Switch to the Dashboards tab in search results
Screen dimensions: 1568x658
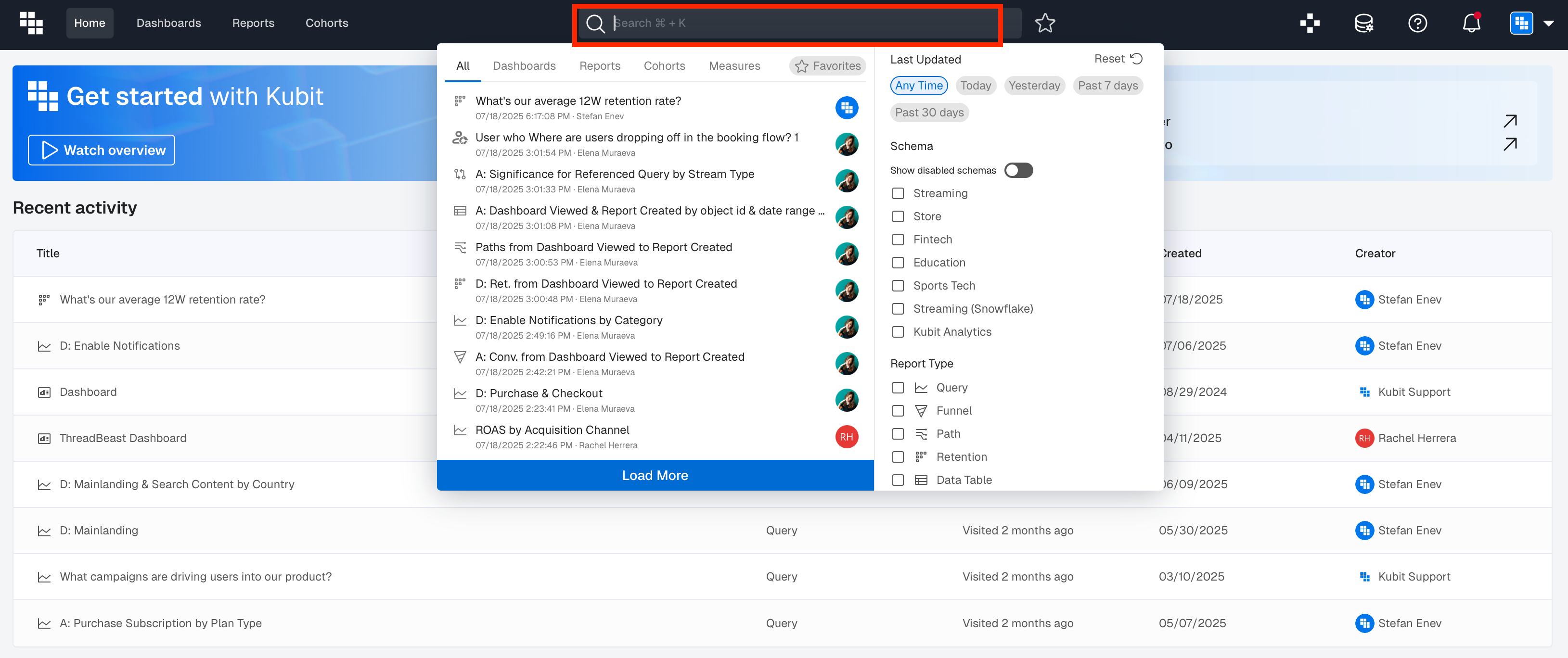(x=524, y=66)
